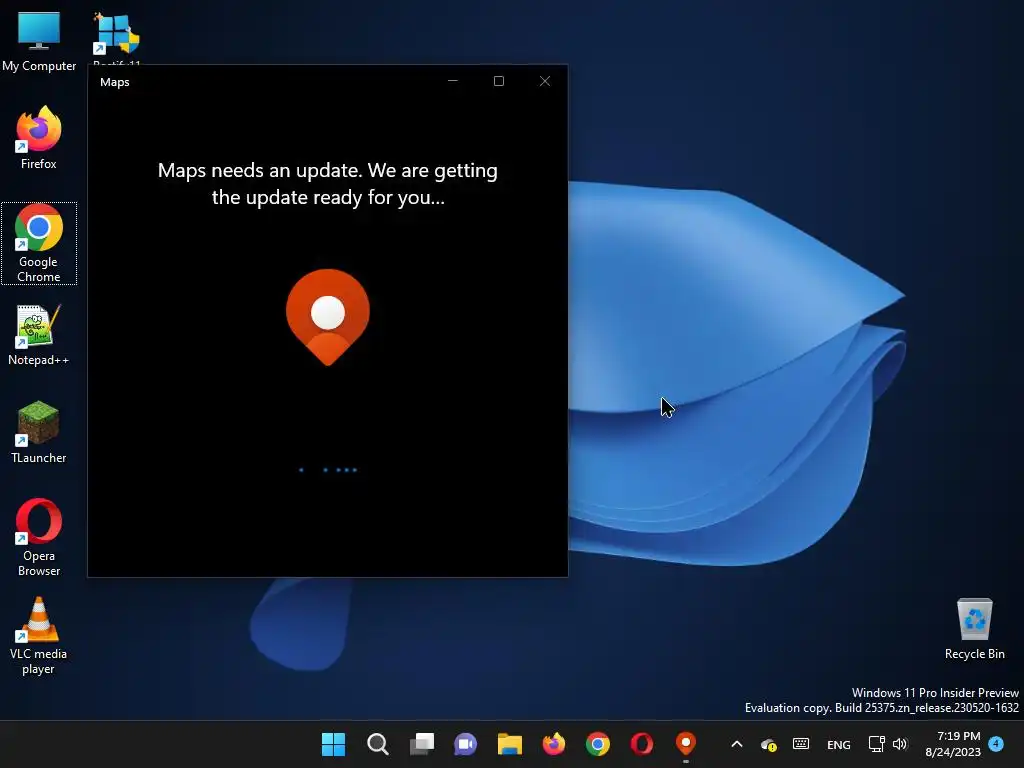This screenshot has height=768, width=1024.
Task: Open File Explorer from taskbar
Action: click(509, 744)
